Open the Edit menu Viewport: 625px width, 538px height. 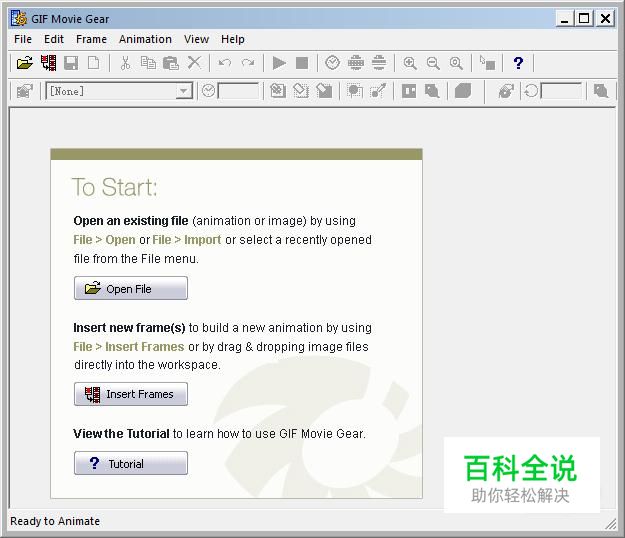pos(54,39)
